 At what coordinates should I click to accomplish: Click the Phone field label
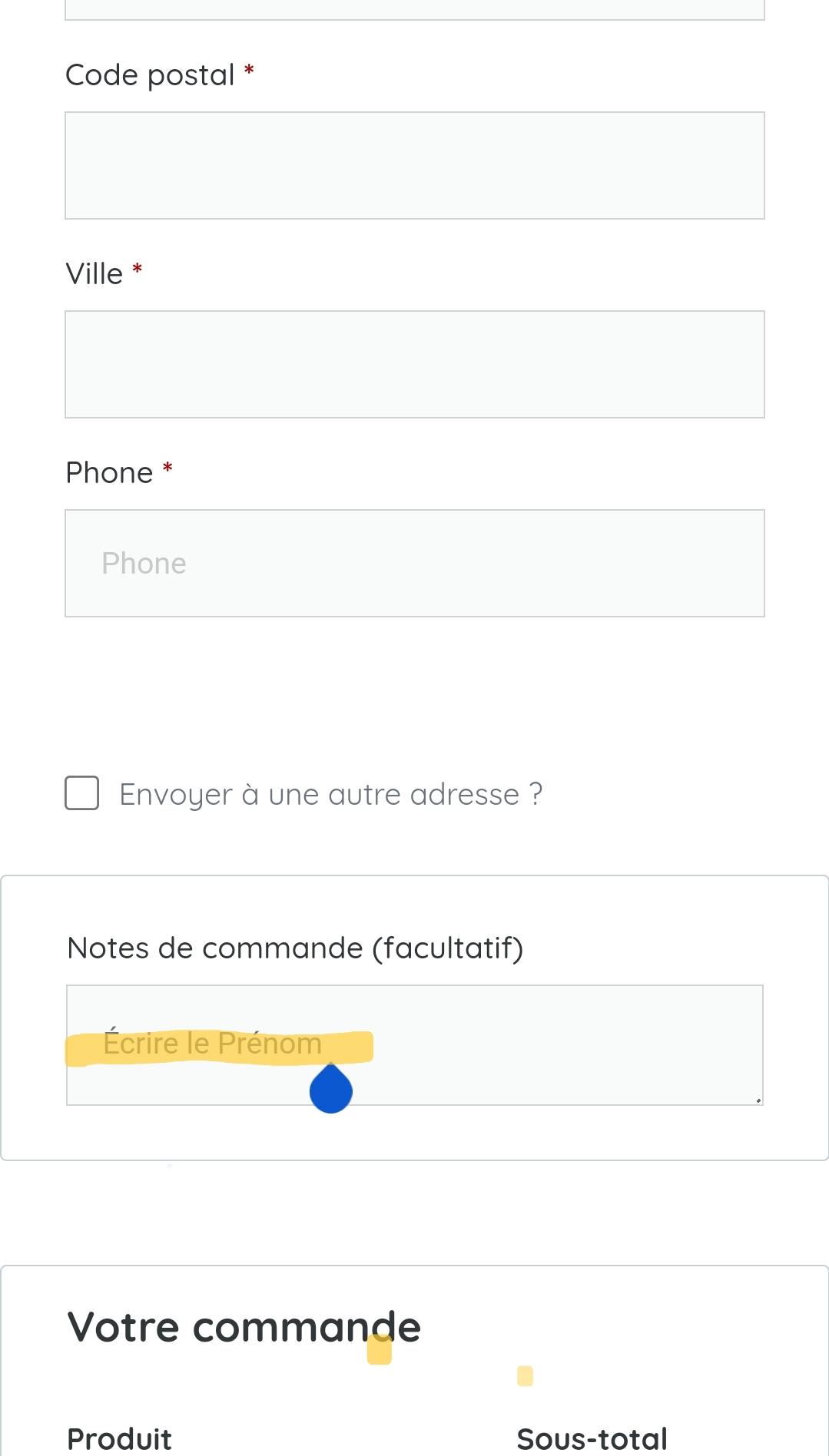click(110, 473)
